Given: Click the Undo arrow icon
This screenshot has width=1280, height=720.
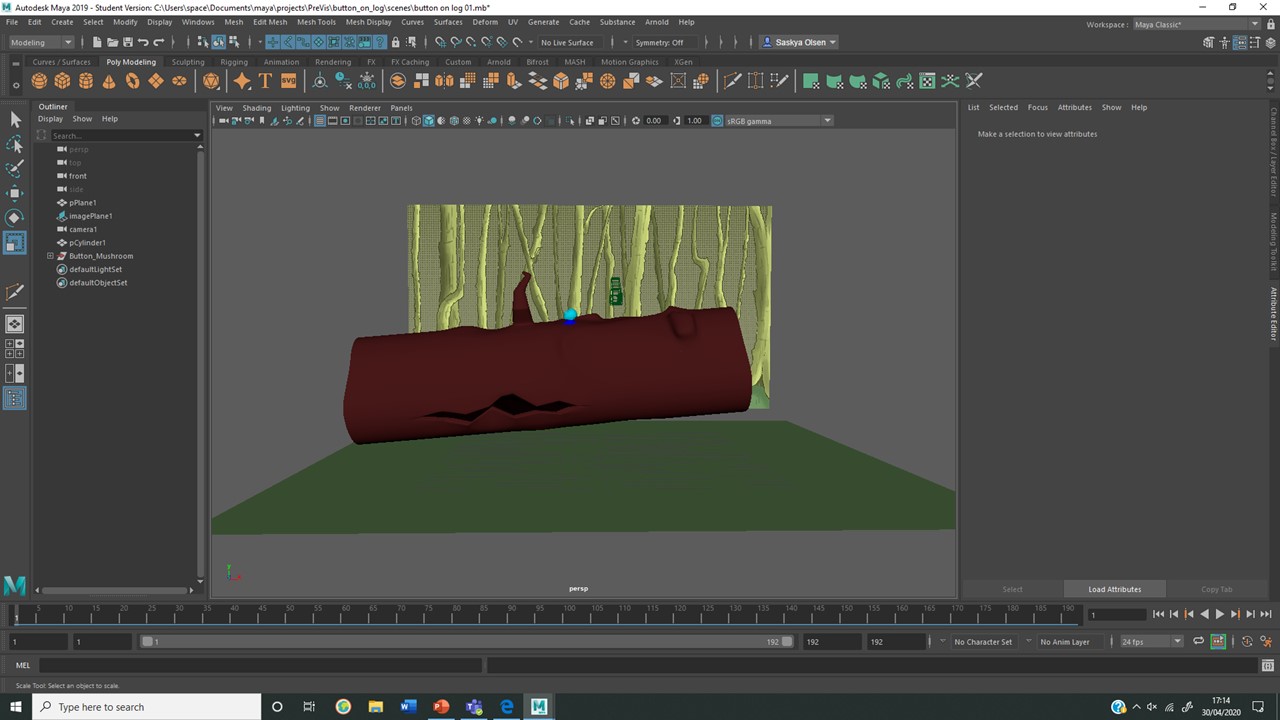Looking at the screenshot, I should point(143,42).
